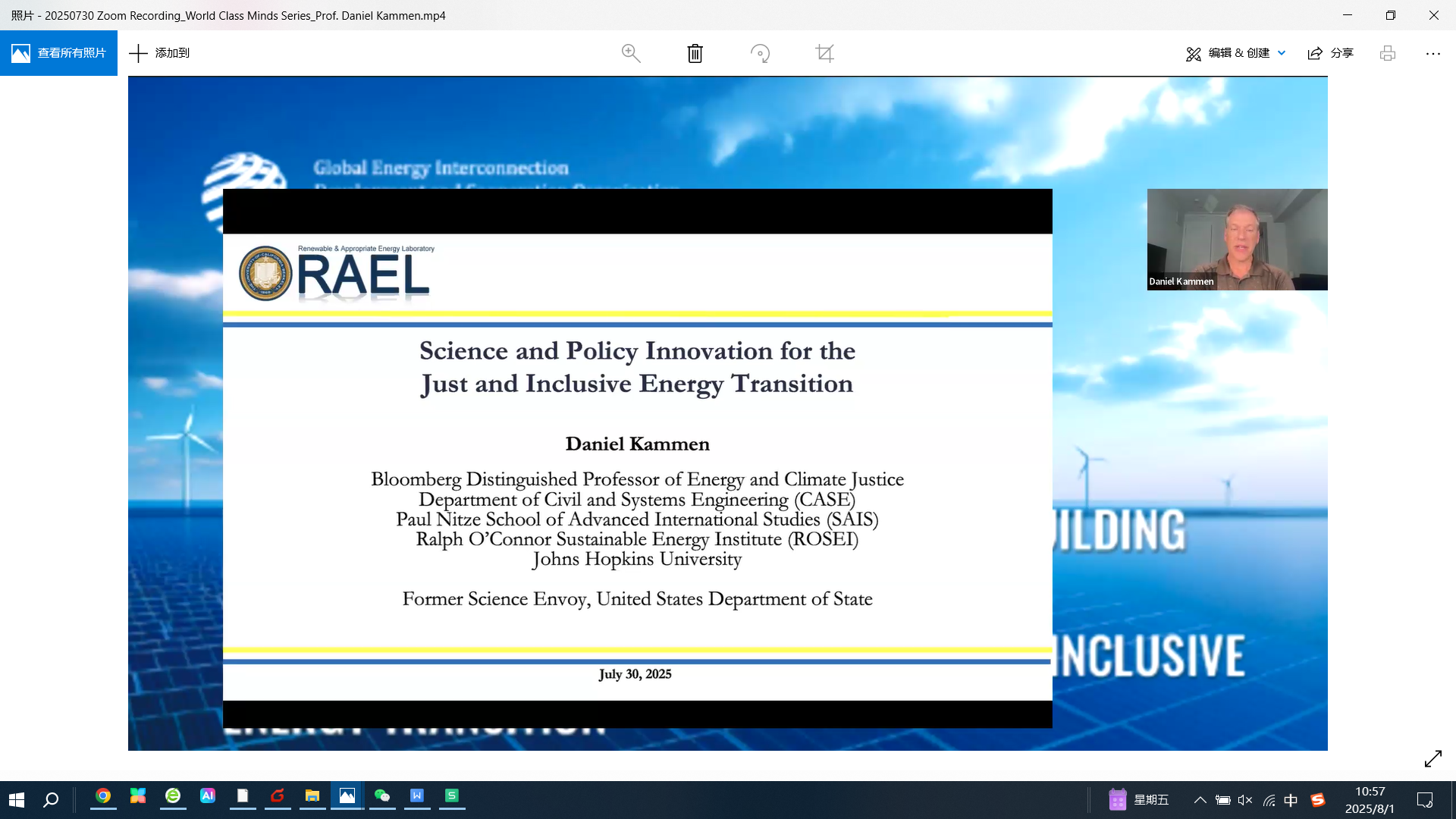
Task: Open File Explorer from taskbar
Action: click(x=312, y=796)
